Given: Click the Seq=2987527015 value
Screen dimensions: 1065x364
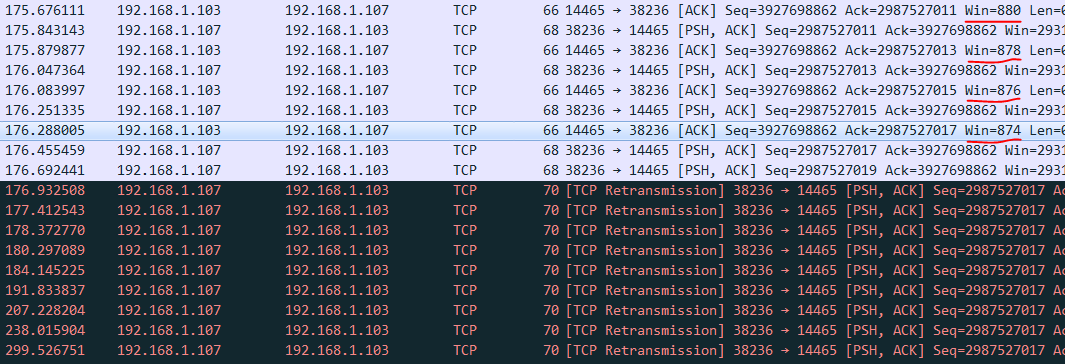Looking at the screenshot, I should 821,110.
